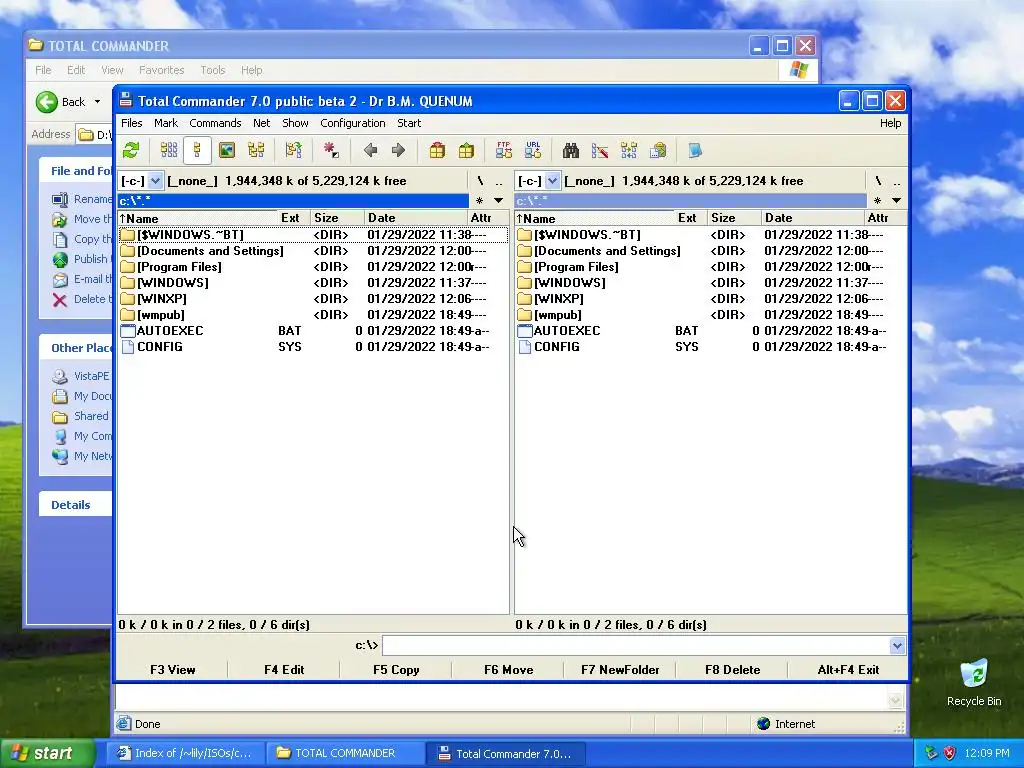Image resolution: width=1024 pixels, height=768 pixels.
Task: Enable thumbnail picture view icon
Action: tap(227, 151)
